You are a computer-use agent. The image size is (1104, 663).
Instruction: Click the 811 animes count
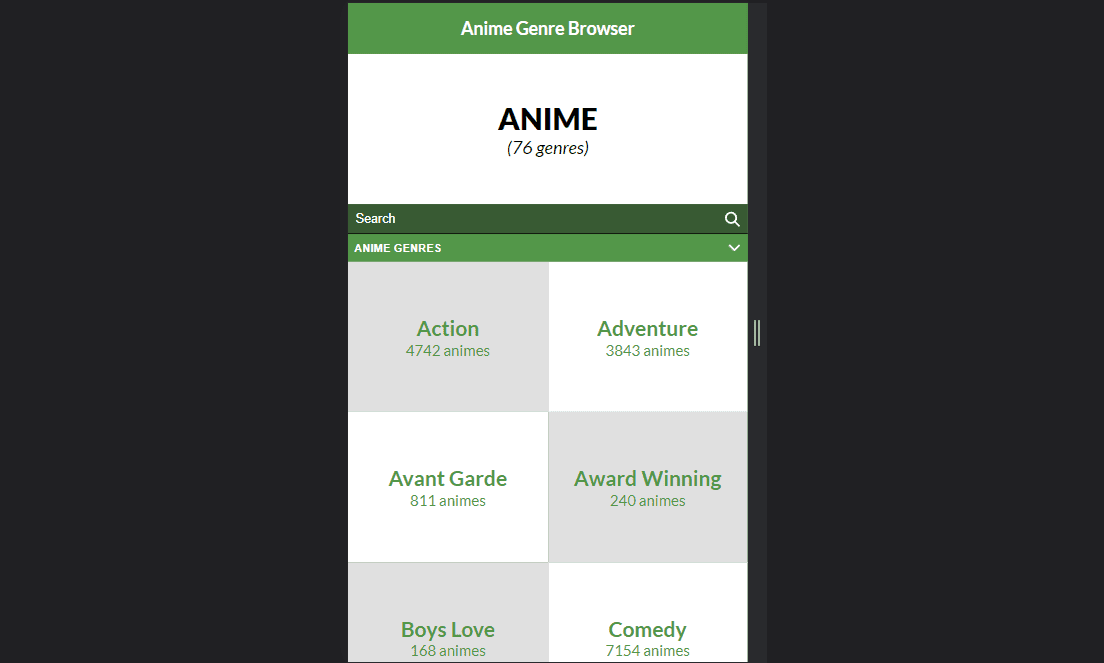[448, 501]
